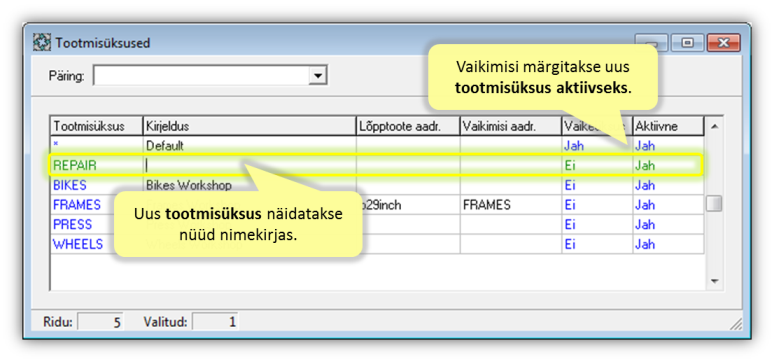Click FRAMES in the Vaikimisi aadr. column
774x362 pixels.
511,205
